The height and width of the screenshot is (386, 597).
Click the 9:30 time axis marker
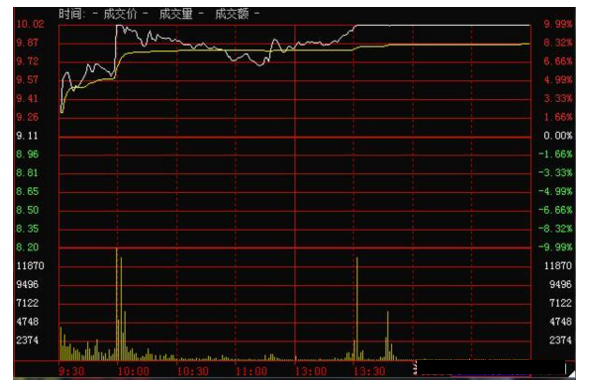tap(71, 371)
